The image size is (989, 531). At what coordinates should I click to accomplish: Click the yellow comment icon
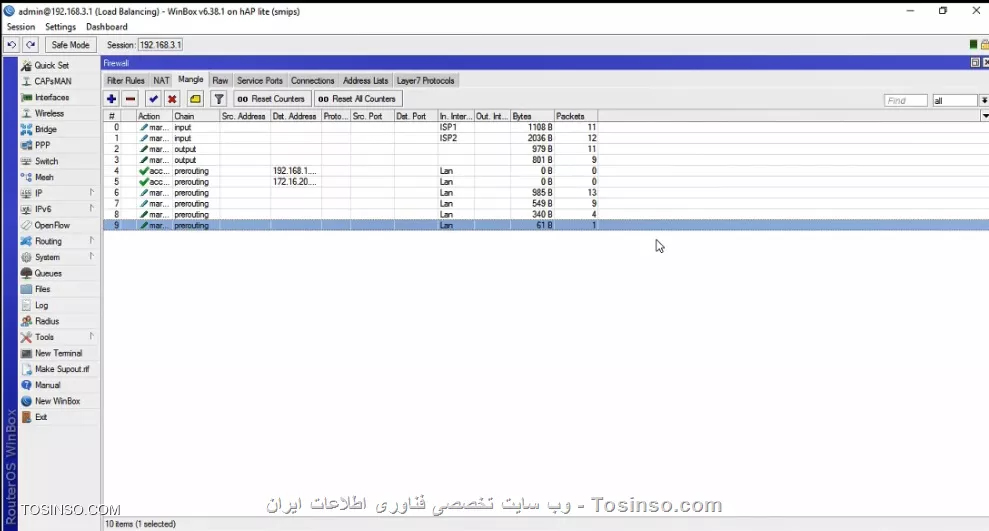(x=195, y=99)
